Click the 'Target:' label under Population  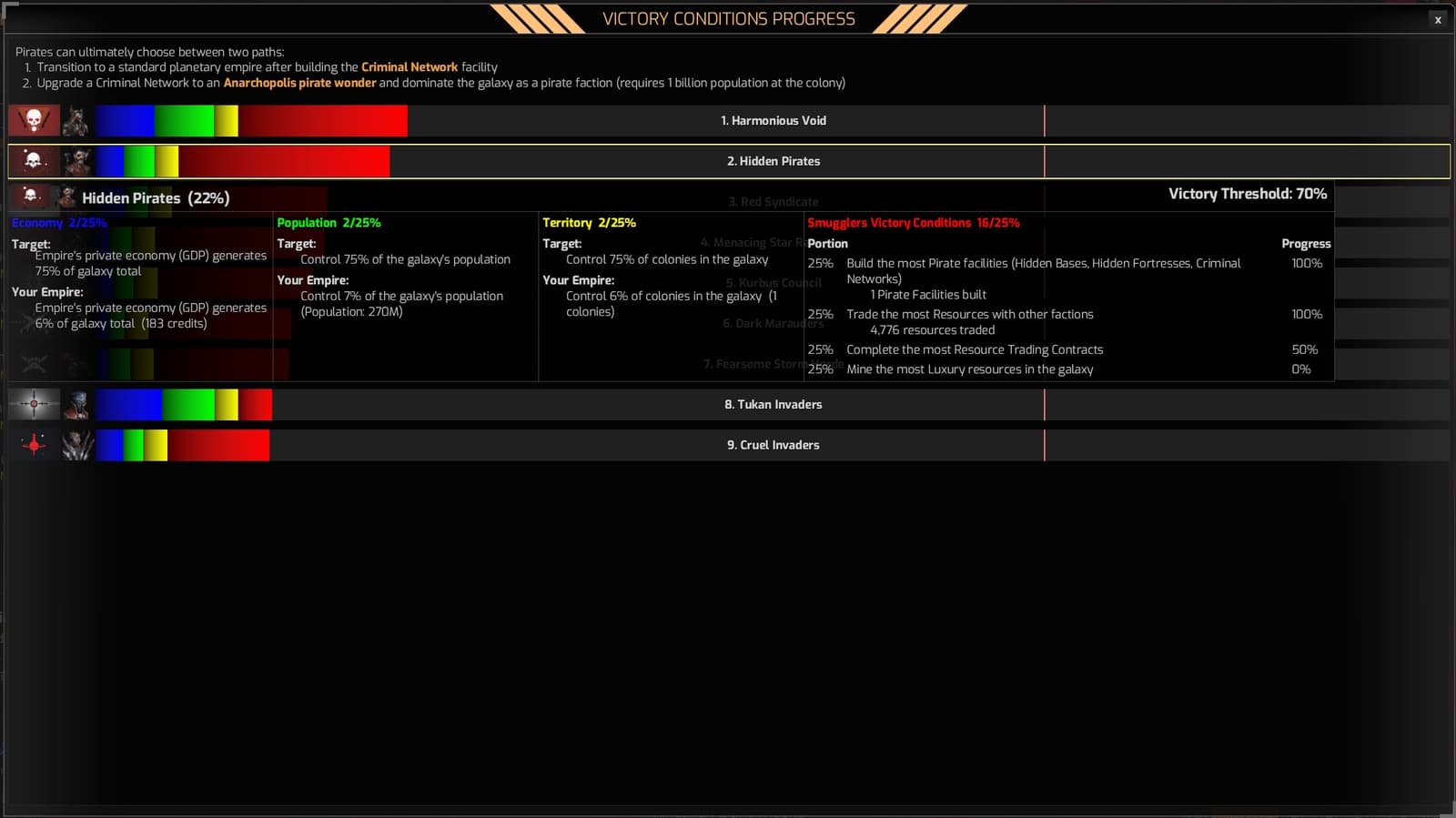click(297, 244)
